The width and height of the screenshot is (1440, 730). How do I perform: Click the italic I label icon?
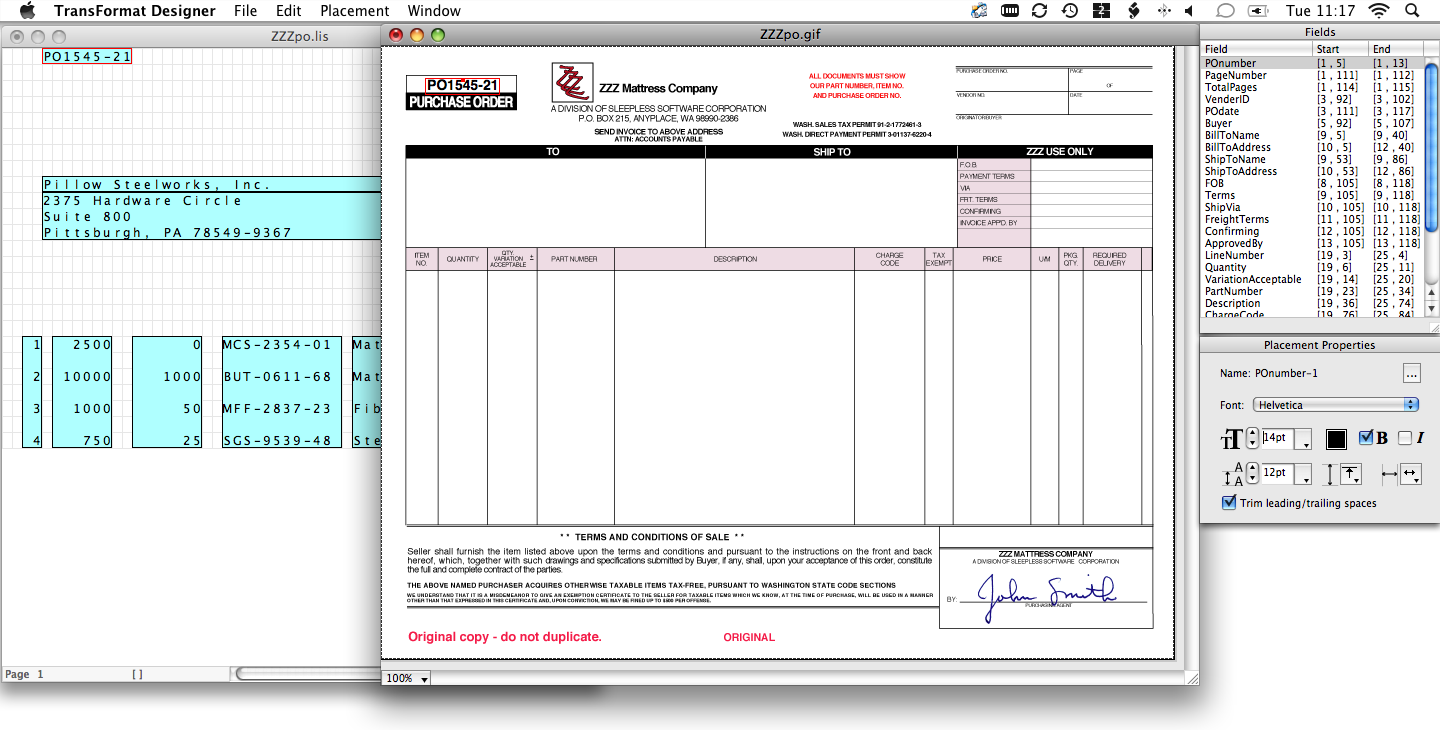1420,438
